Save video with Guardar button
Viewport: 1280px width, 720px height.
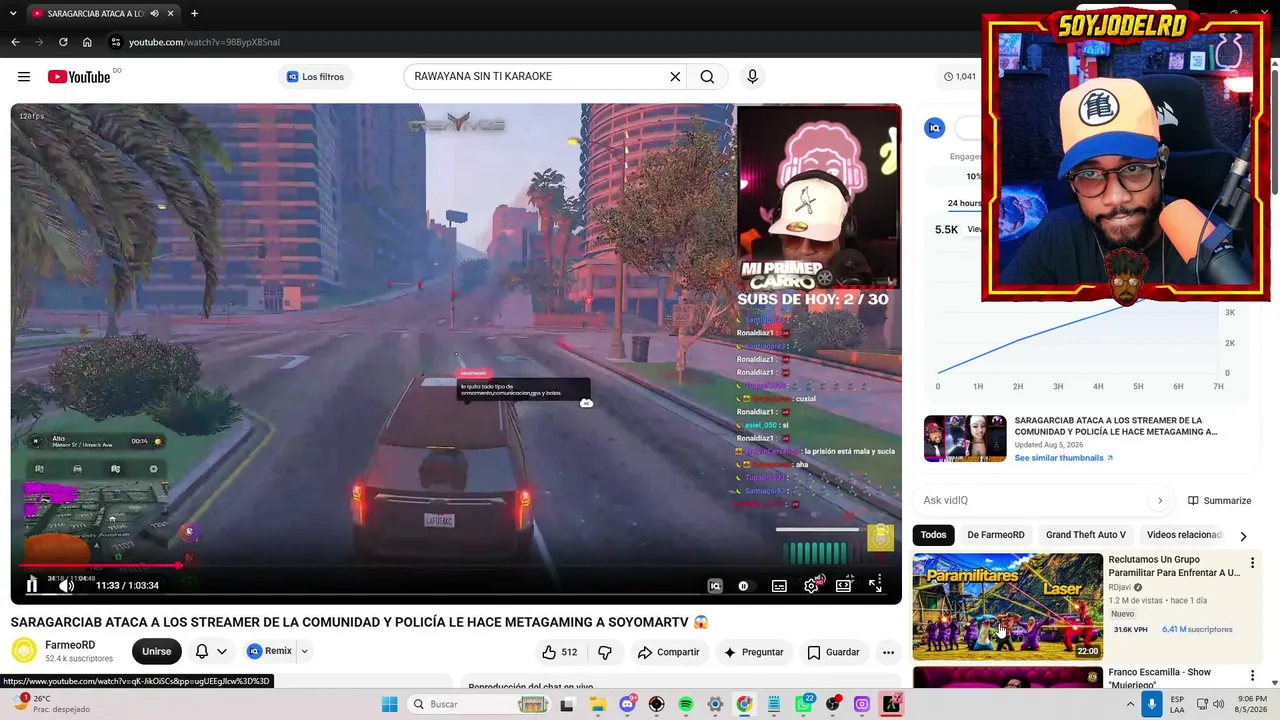[x=833, y=652]
